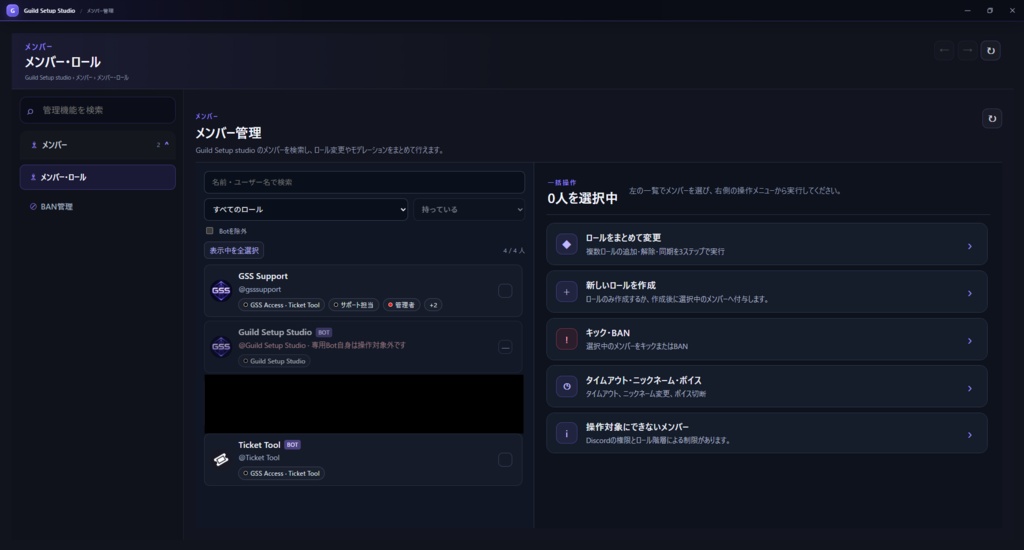Click the Guild Setup Studio role tag
1024x550 pixels.
pos(274,361)
